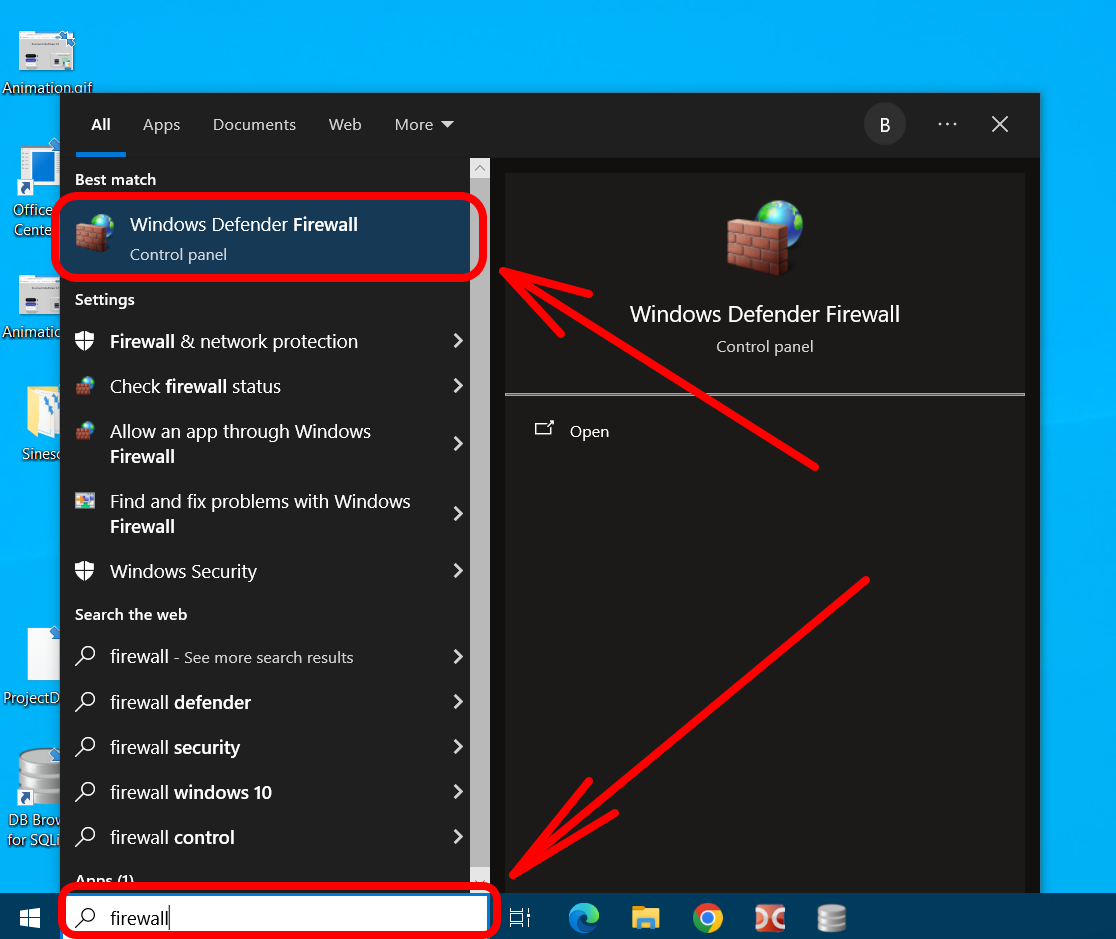Expand Check firewall status chevron
The image size is (1116, 939).
coord(458,386)
